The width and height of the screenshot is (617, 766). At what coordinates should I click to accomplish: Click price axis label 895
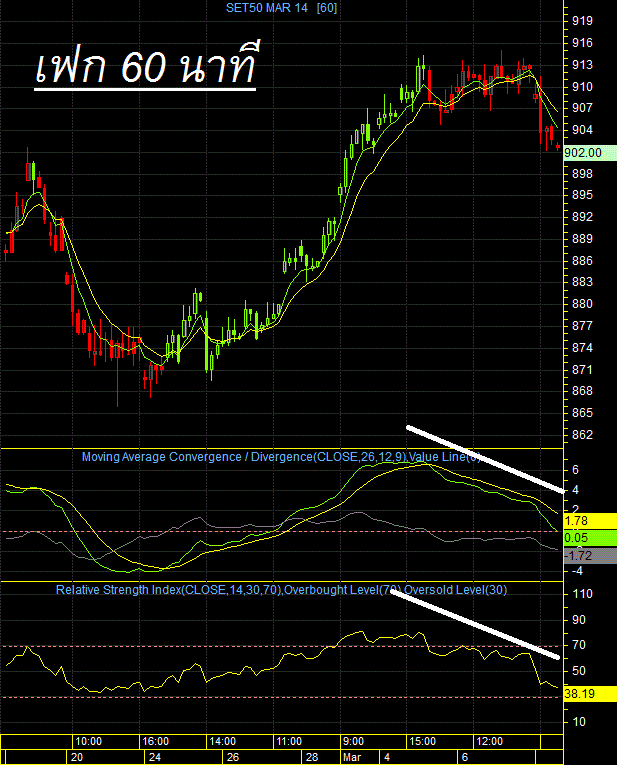pyautogui.click(x=582, y=195)
